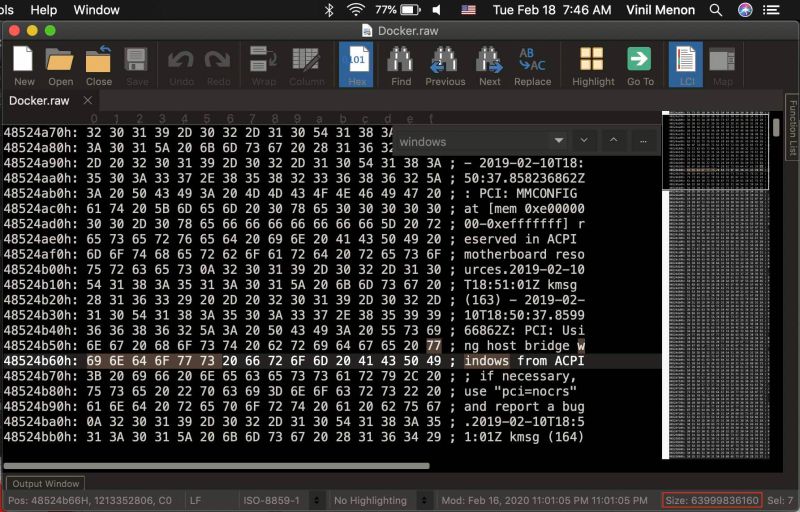The width and height of the screenshot is (800, 512).
Task: Close the document via Close toolbar icon
Action: pyautogui.click(x=98, y=65)
